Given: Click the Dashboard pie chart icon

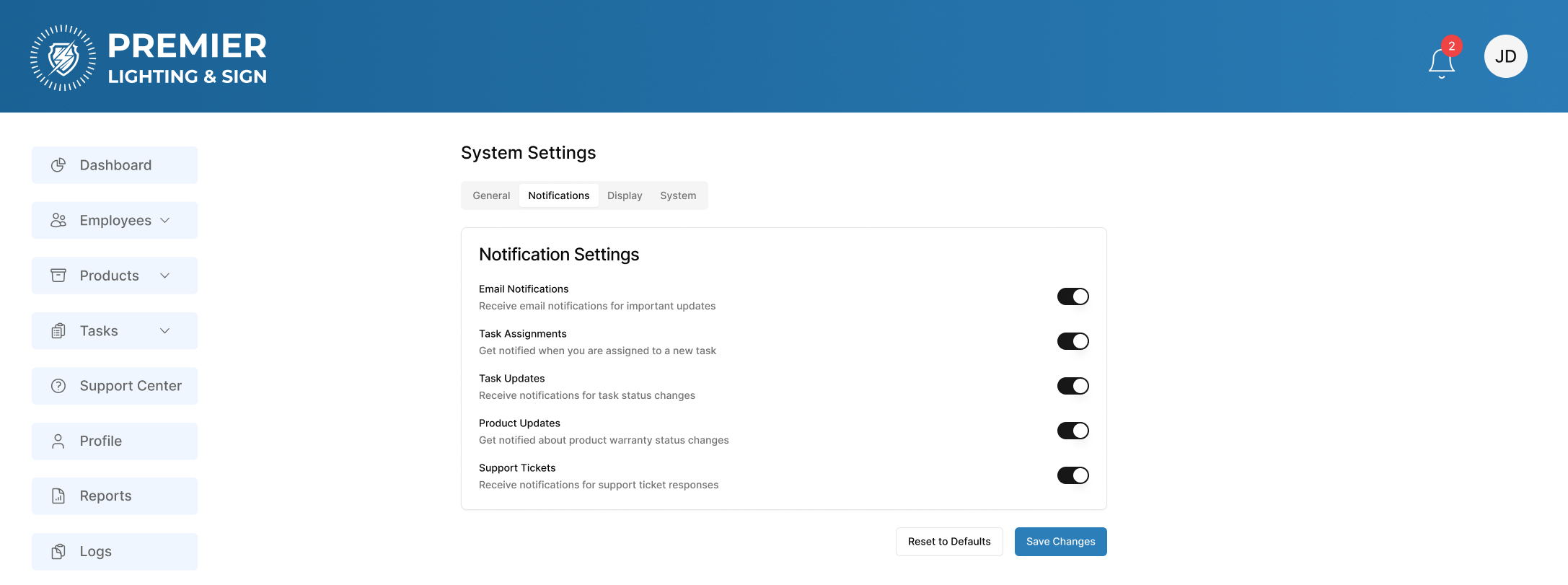Looking at the screenshot, I should [58, 165].
